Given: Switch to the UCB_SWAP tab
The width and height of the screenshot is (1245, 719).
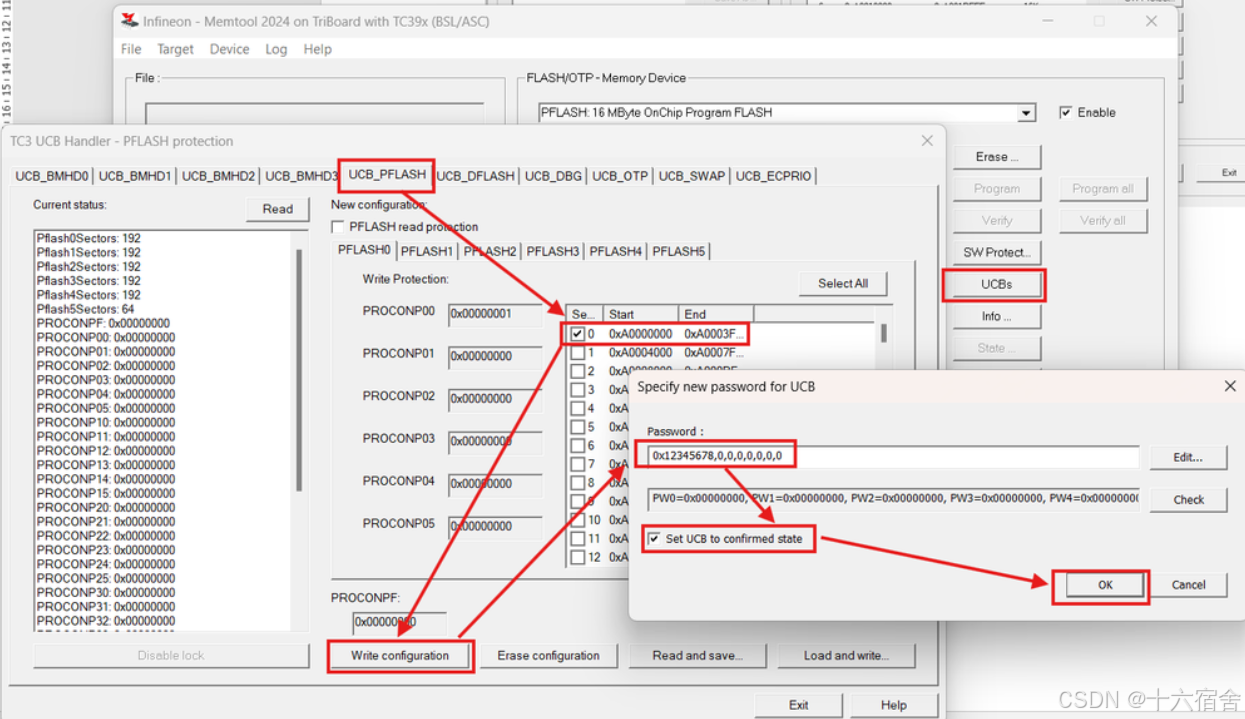Looking at the screenshot, I should pos(692,176).
